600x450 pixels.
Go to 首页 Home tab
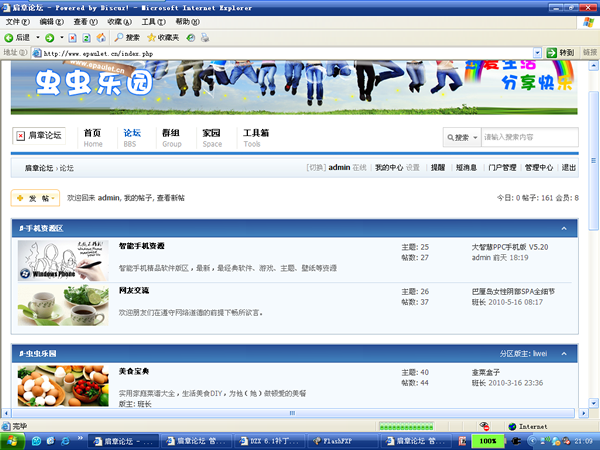pos(93,138)
